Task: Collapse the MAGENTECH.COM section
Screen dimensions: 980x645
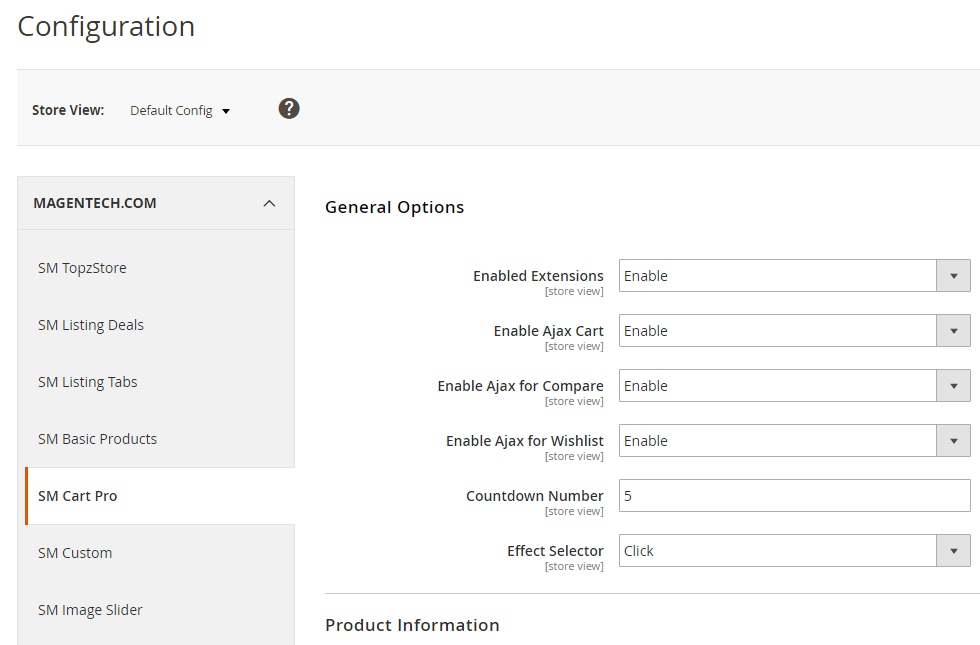Action: pyautogui.click(x=268, y=203)
